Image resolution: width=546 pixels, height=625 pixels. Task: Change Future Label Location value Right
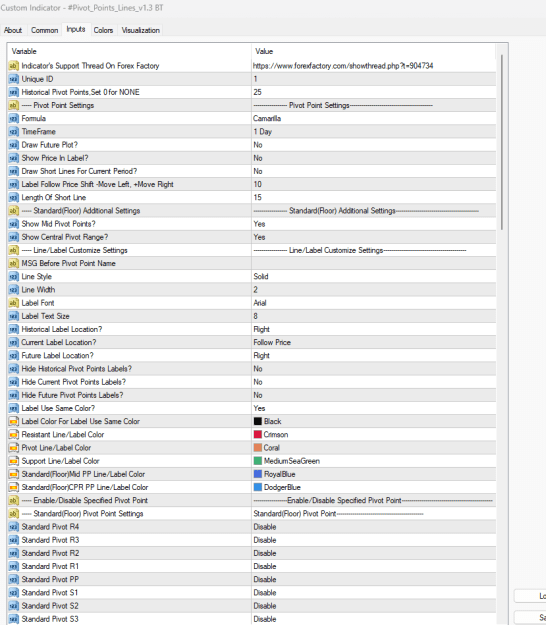tap(374, 355)
